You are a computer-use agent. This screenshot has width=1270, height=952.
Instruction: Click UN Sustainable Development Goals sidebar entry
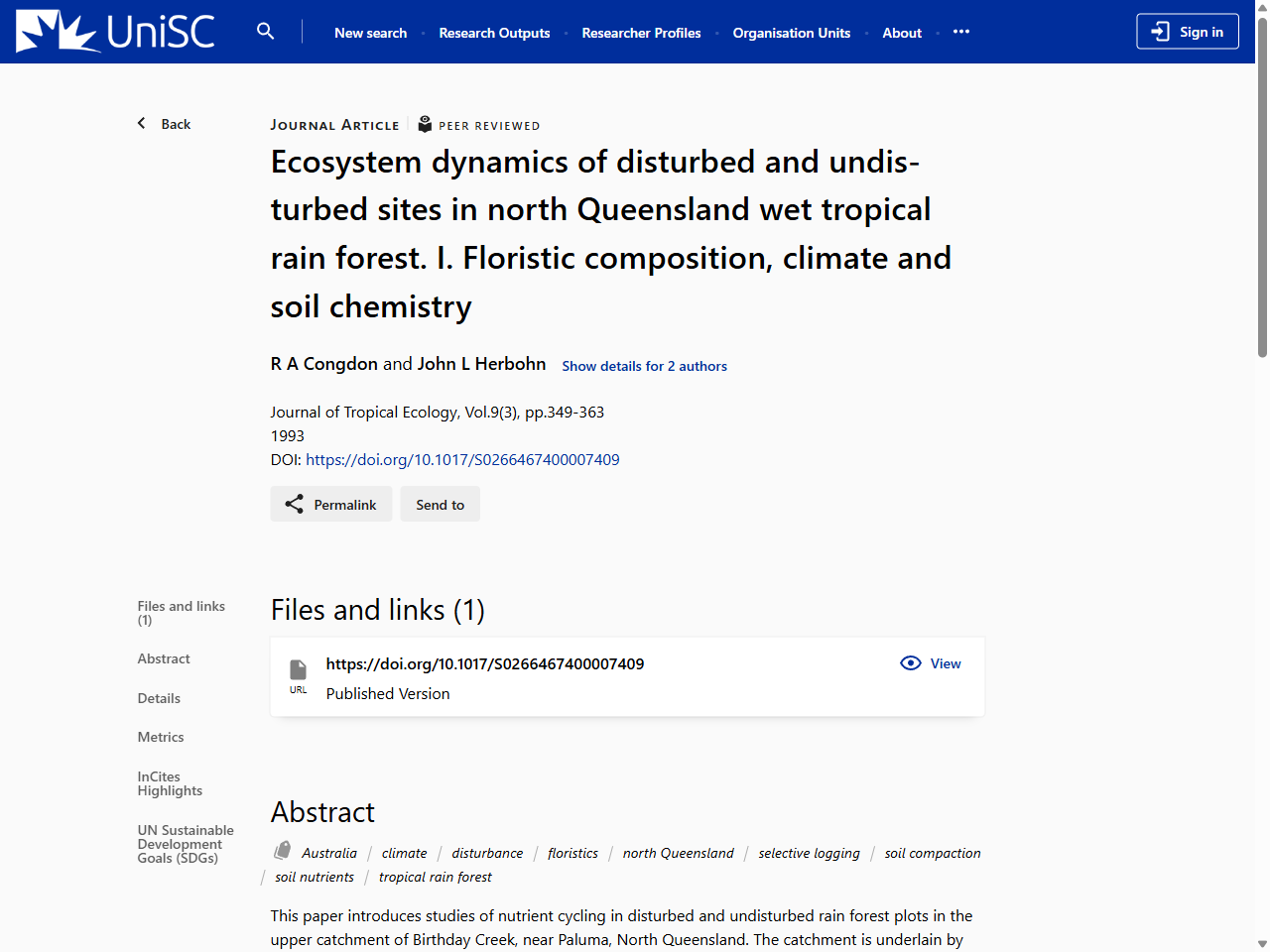pyautogui.click(x=186, y=844)
